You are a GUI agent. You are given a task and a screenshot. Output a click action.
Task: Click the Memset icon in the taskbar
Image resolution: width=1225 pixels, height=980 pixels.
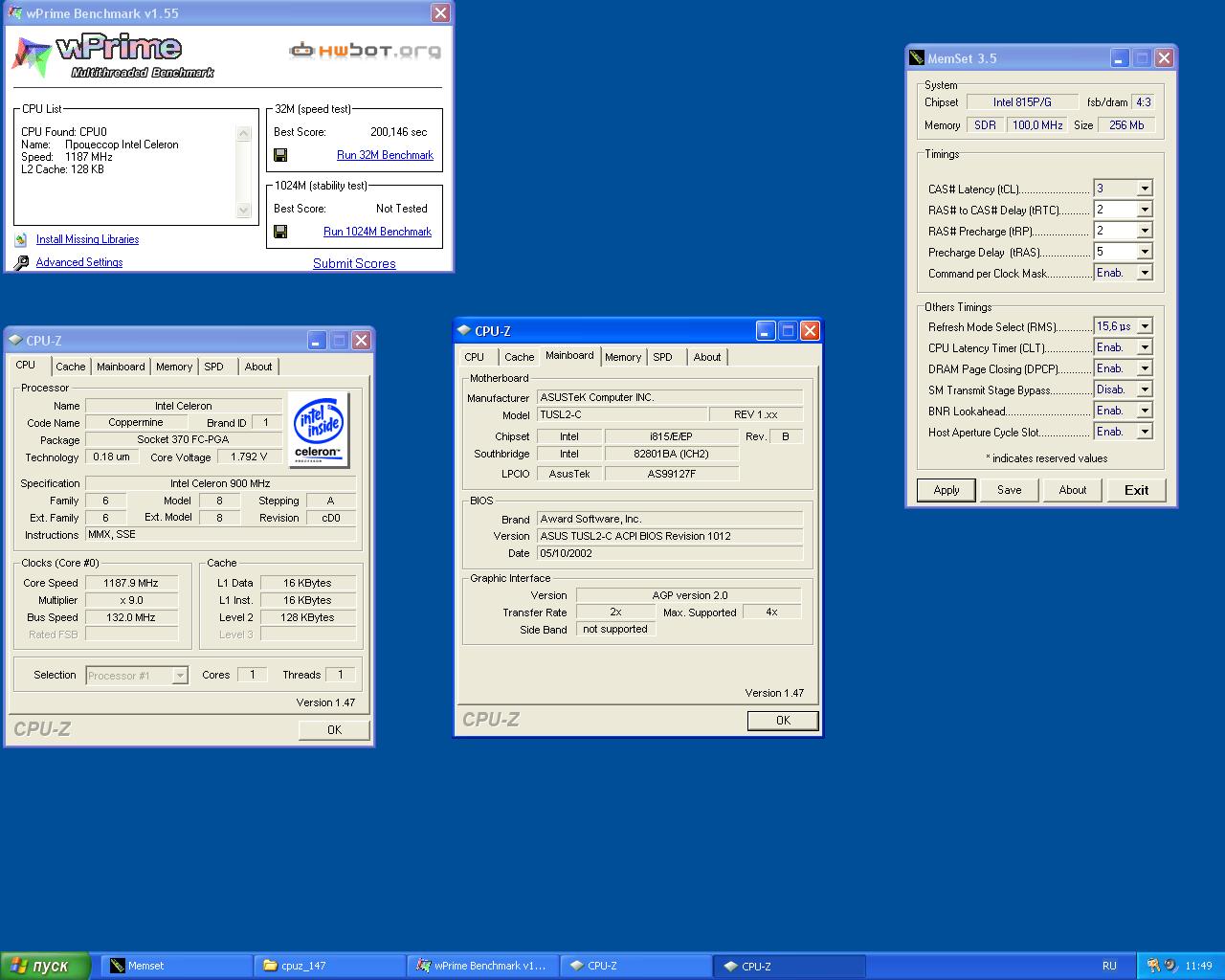click(118, 966)
